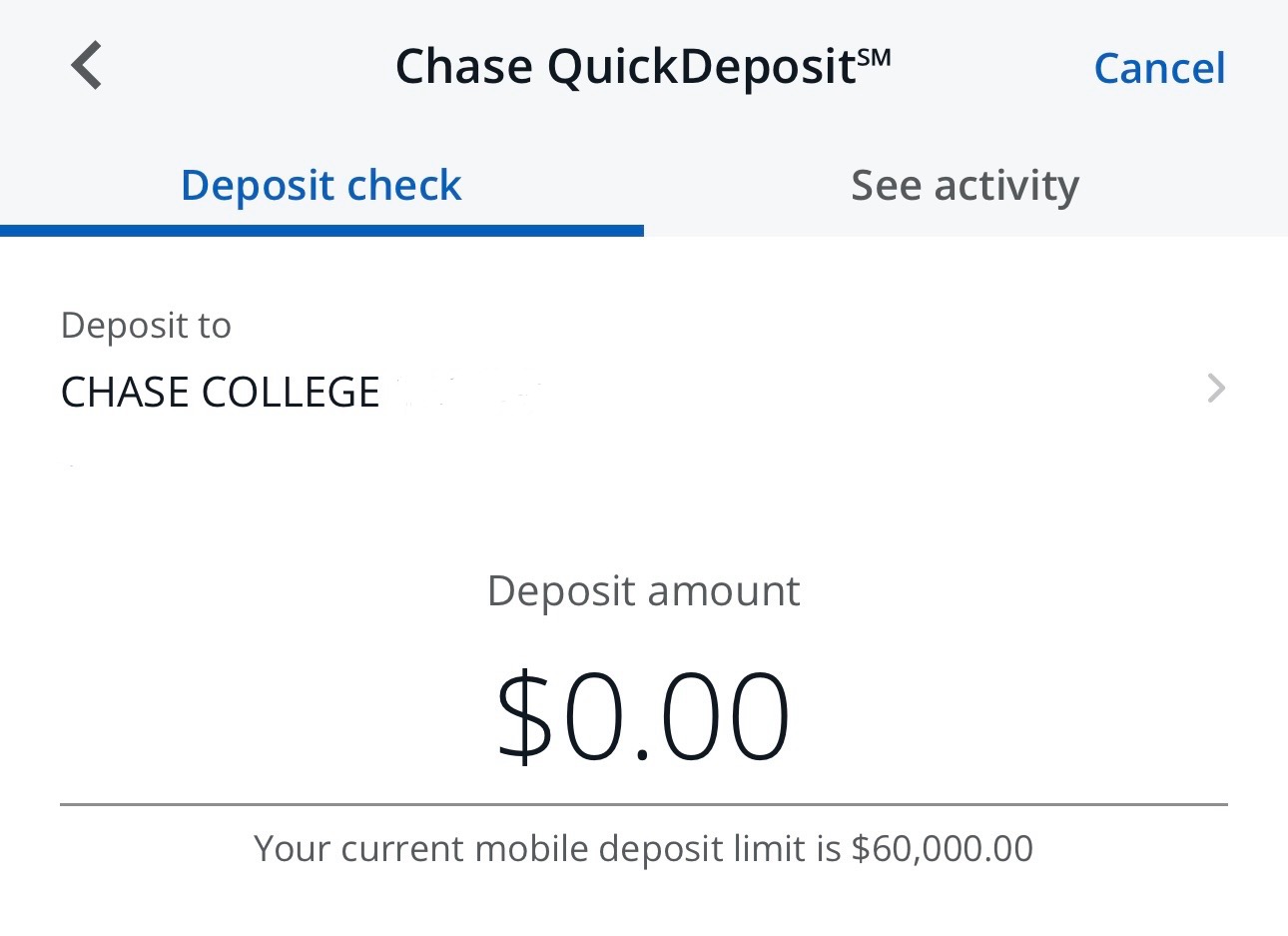Click the Deposit to label
This screenshot has height=936, width=1288.
146,326
